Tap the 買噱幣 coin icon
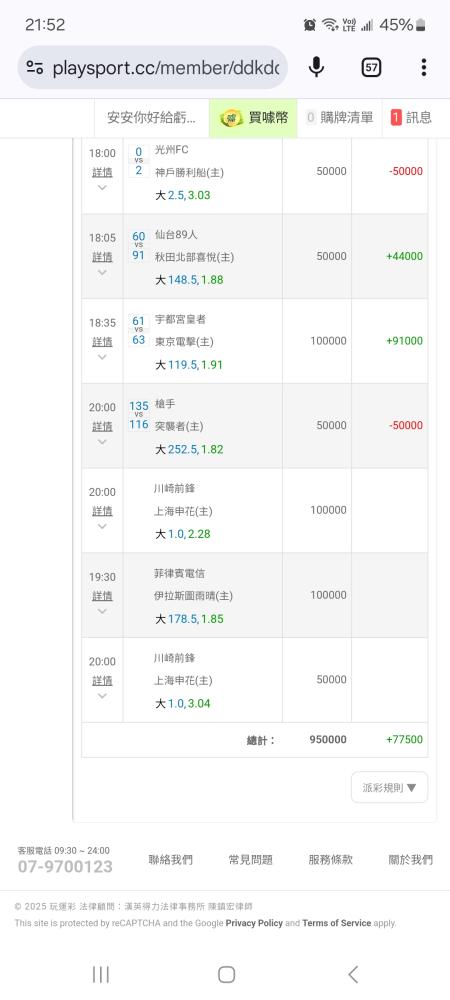The width and height of the screenshot is (450, 1000). (x=232, y=118)
